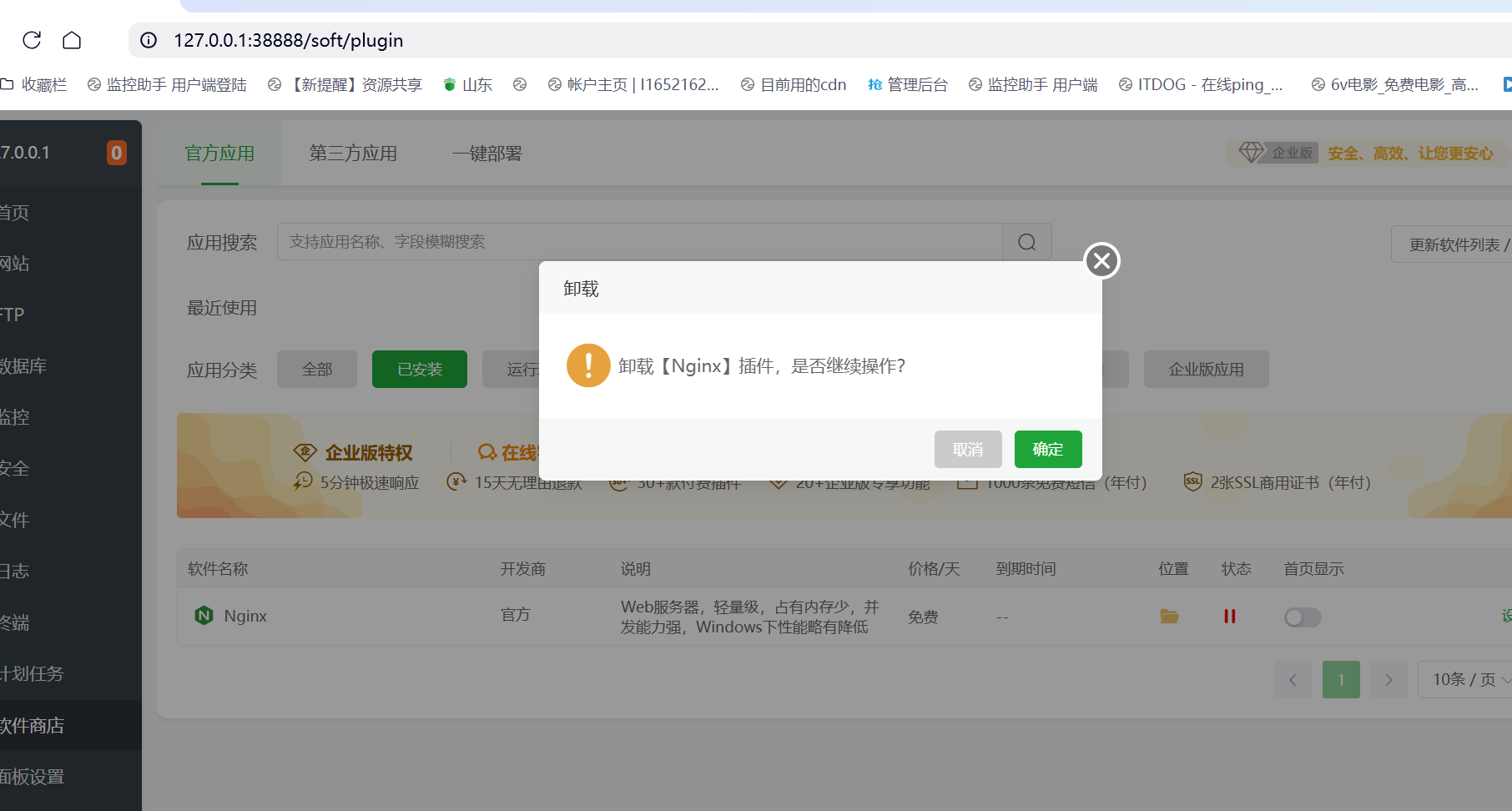Confirm uninstall with the green 确定 button

(1048, 450)
